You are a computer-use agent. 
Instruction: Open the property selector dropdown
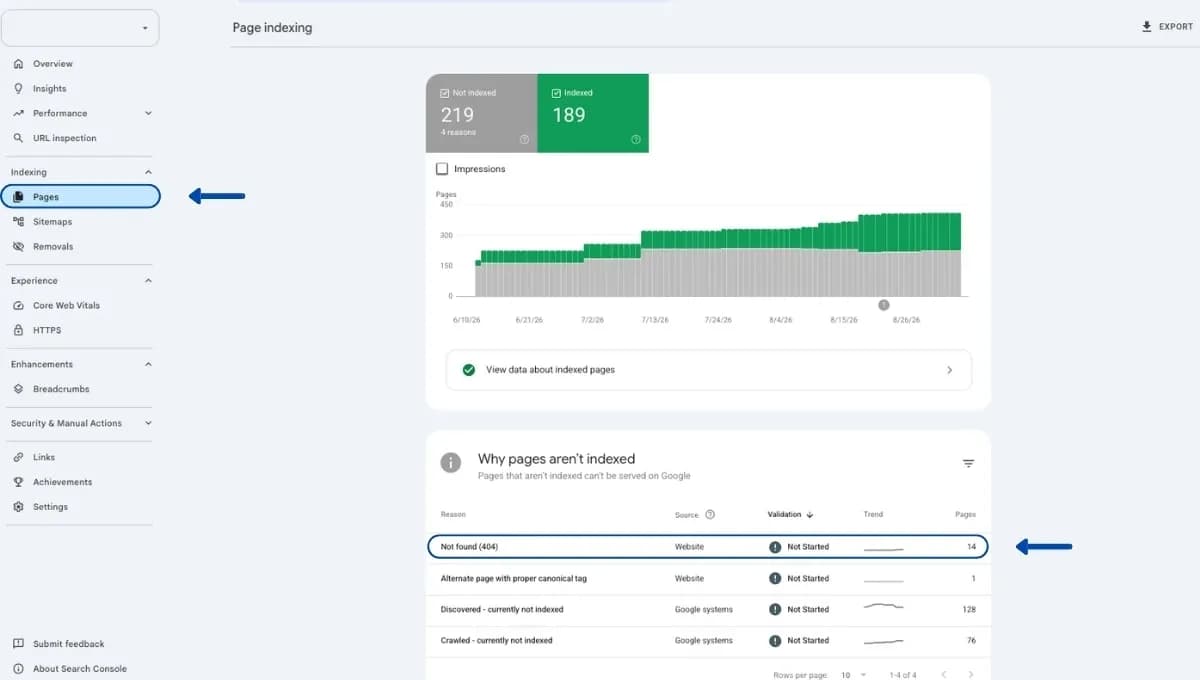coord(80,28)
